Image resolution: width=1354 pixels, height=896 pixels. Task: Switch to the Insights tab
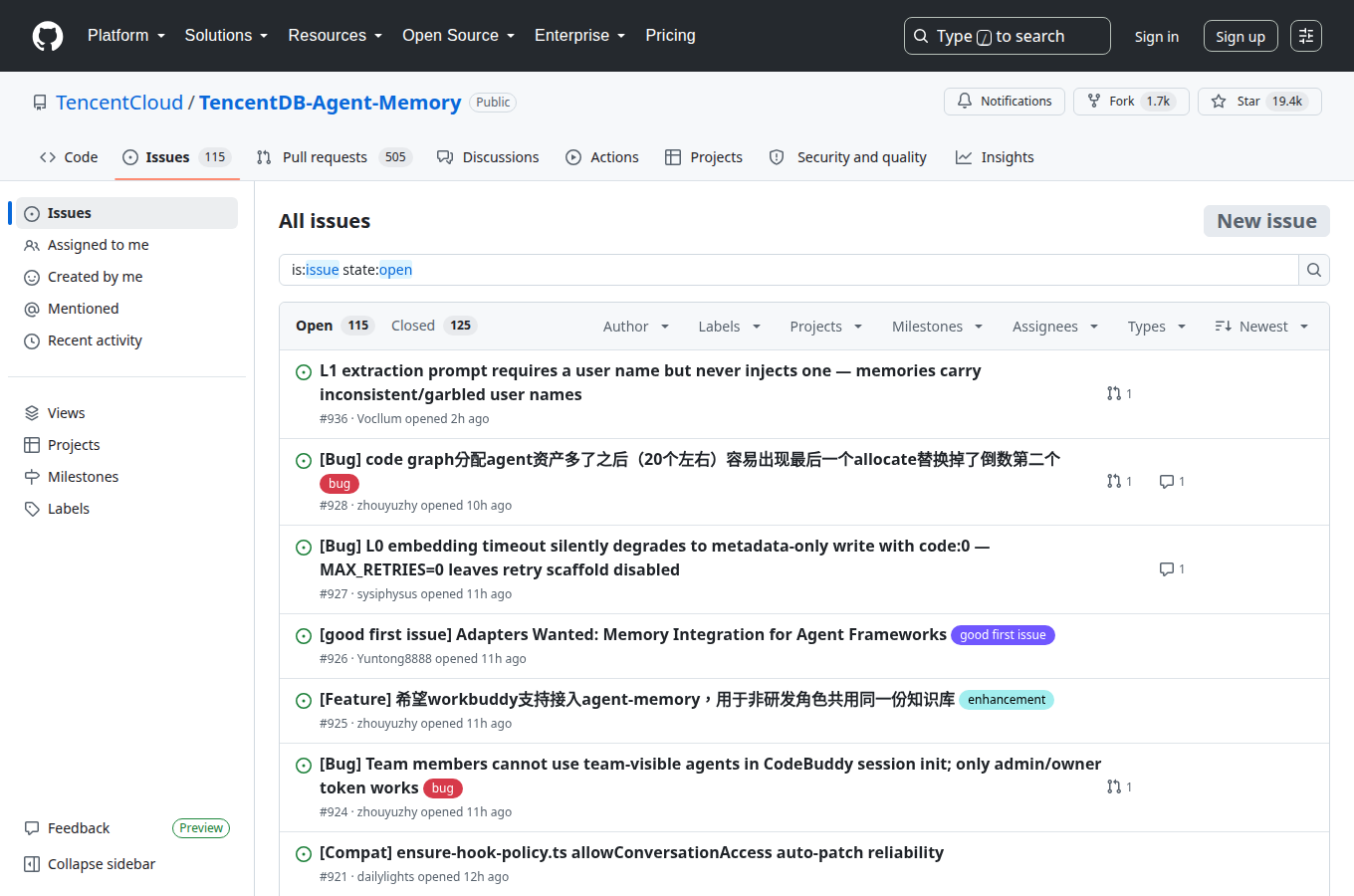995,157
